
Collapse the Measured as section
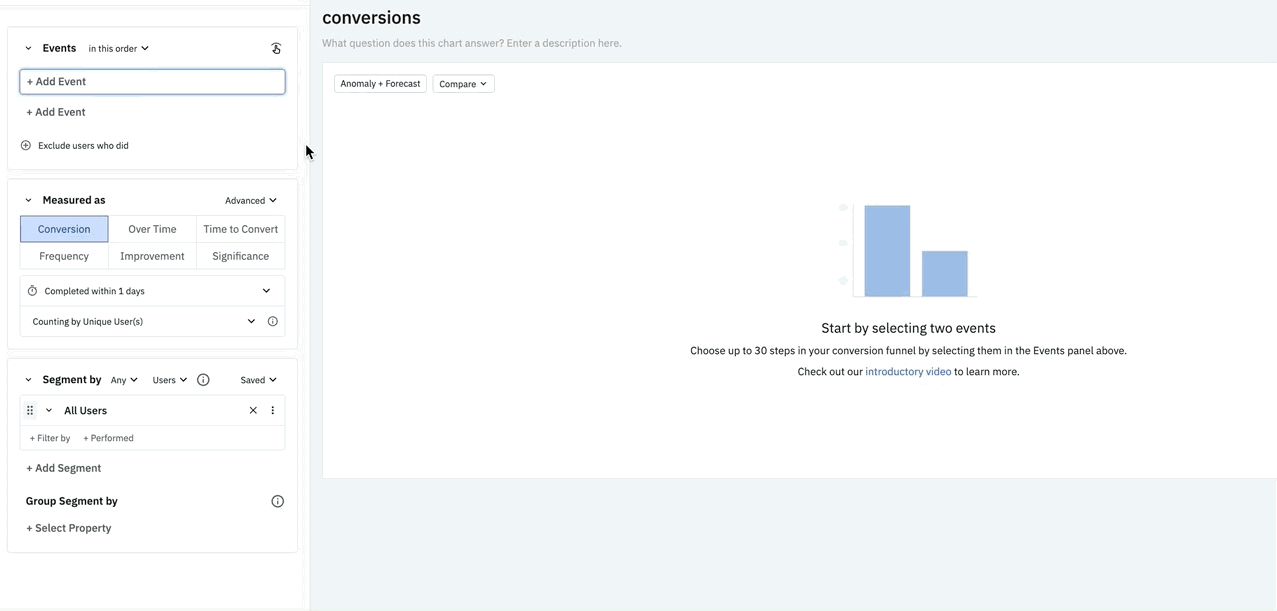tap(28, 200)
